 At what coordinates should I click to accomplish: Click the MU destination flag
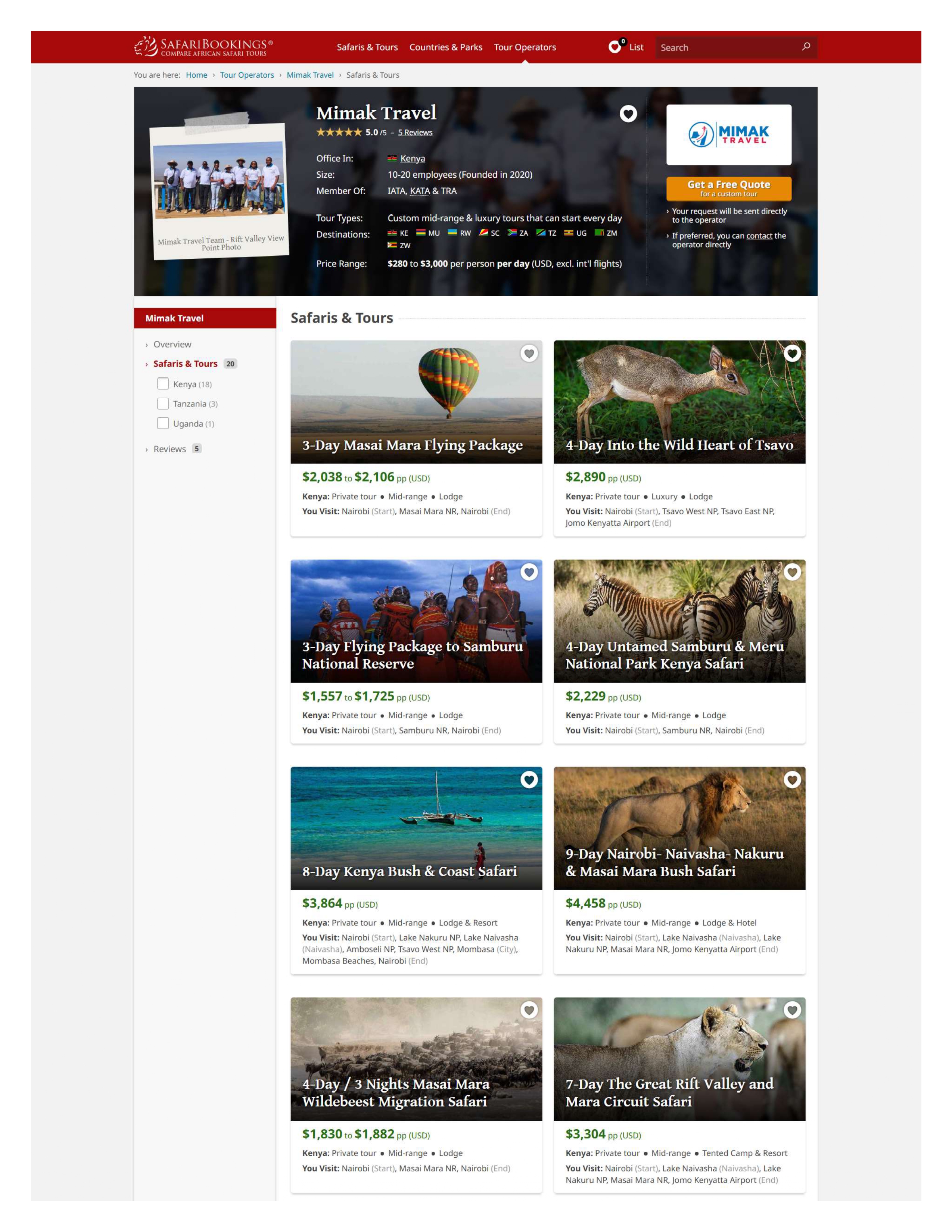(x=421, y=233)
